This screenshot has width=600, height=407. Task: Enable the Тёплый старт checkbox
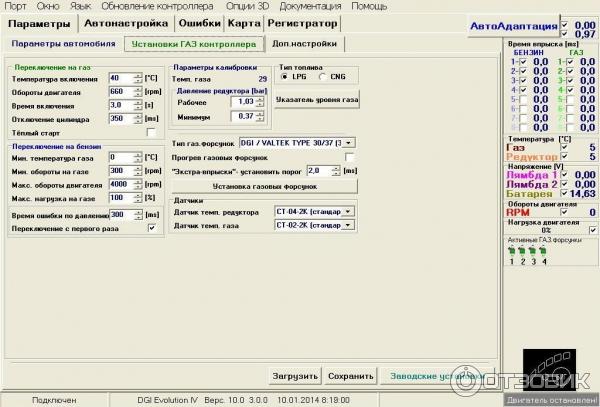(x=151, y=132)
